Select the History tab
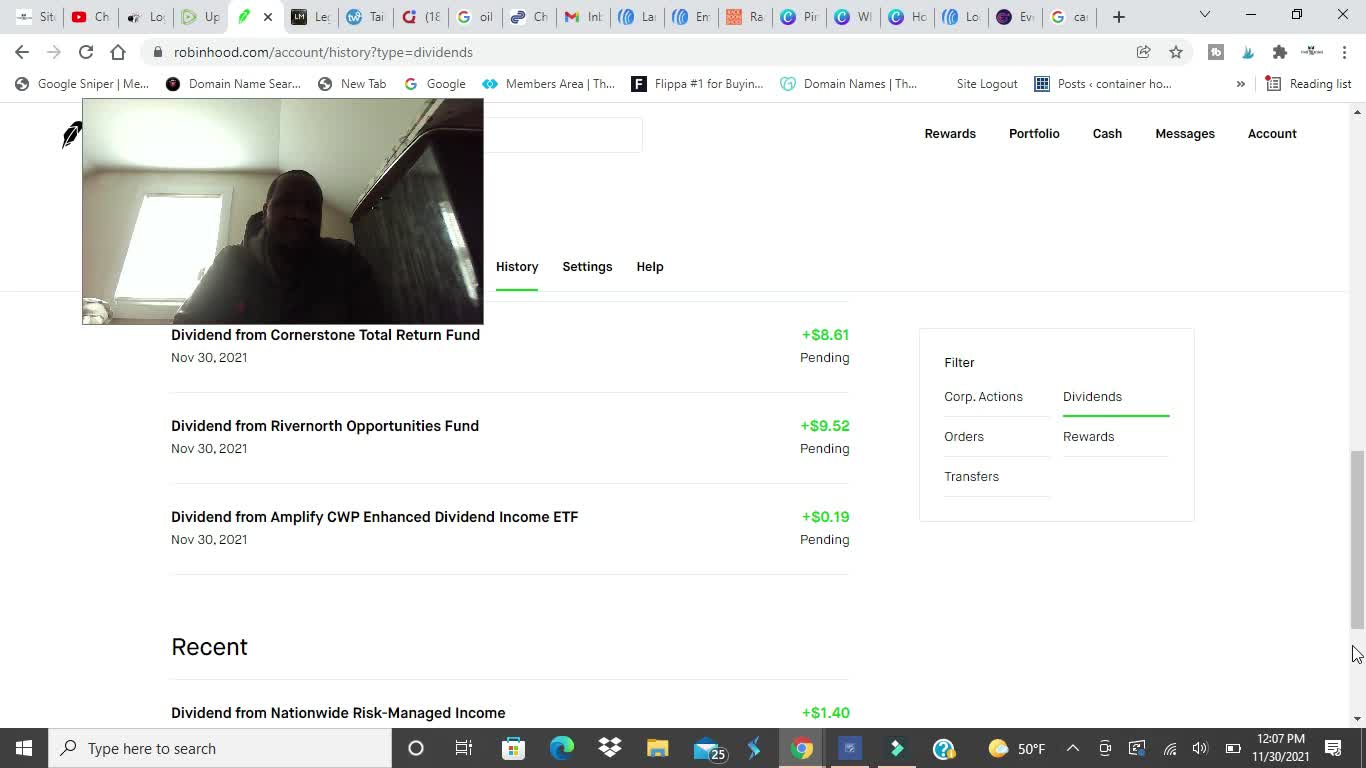This screenshot has width=1366, height=768. [517, 267]
